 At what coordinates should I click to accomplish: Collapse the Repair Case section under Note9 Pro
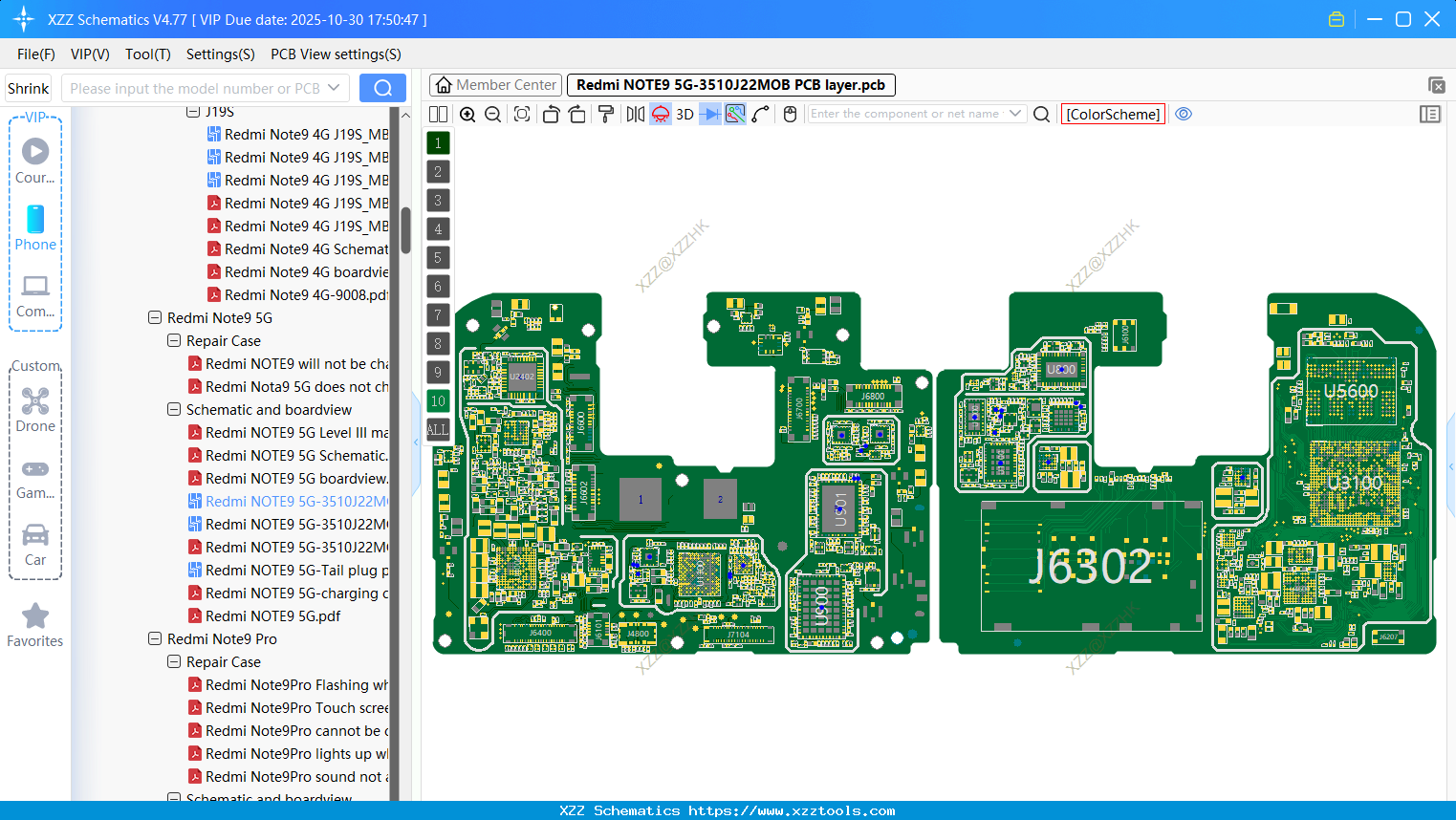coord(173,661)
